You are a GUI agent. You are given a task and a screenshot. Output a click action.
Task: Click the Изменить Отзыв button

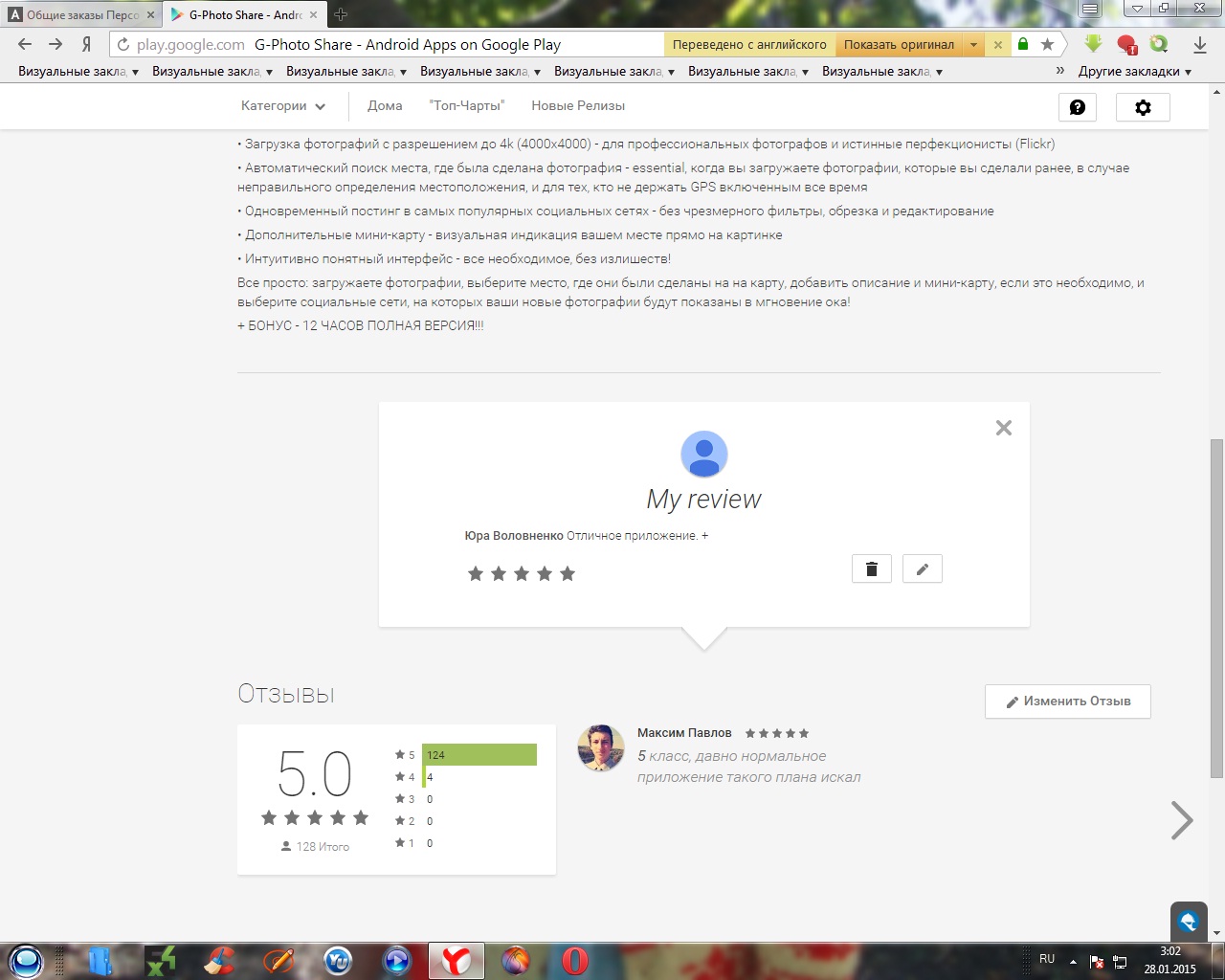[x=1068, y=702]
